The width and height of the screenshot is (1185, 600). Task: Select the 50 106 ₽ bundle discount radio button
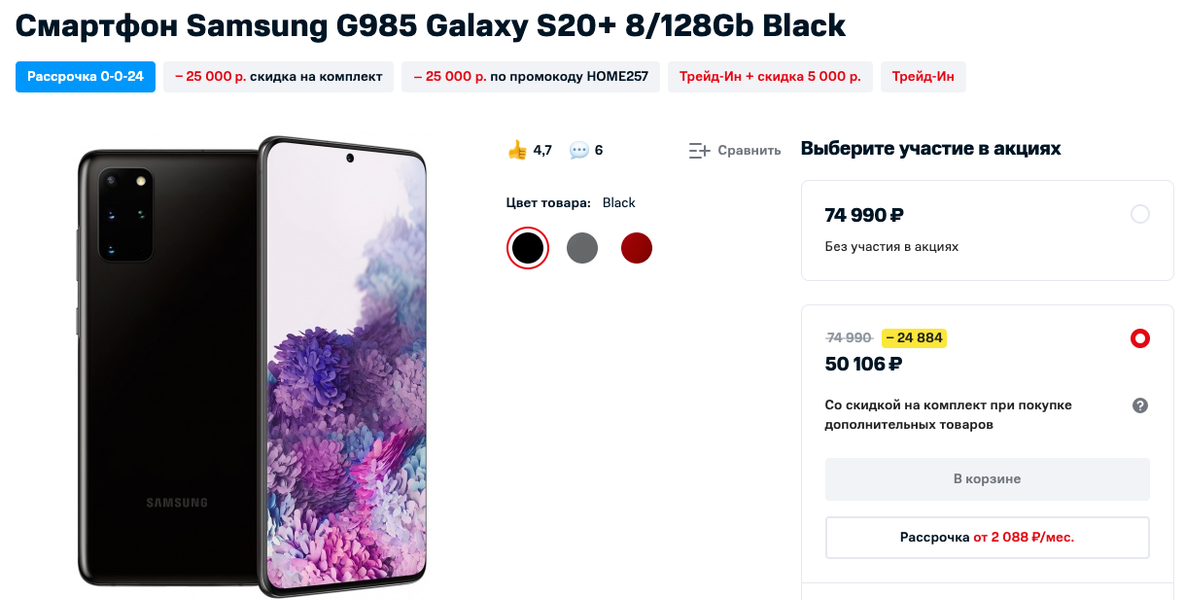[x=1140, y=339]
